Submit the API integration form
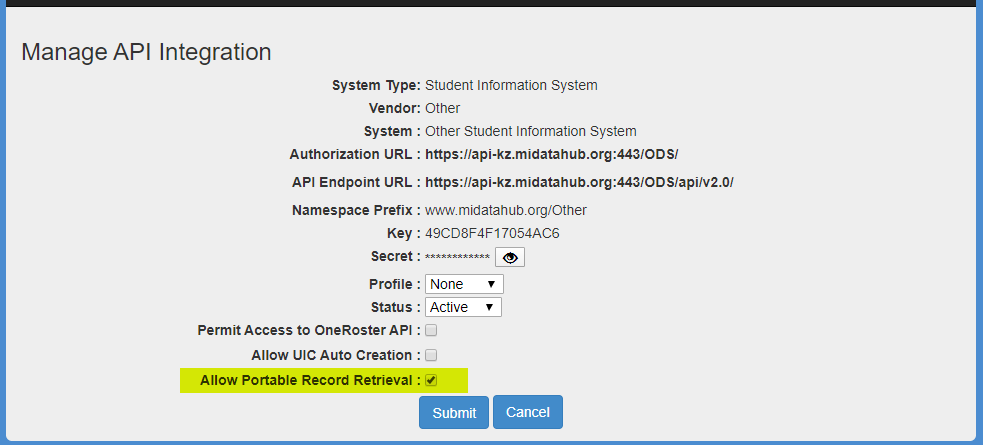Screen dimensions: 983x445 coord(454,412)
